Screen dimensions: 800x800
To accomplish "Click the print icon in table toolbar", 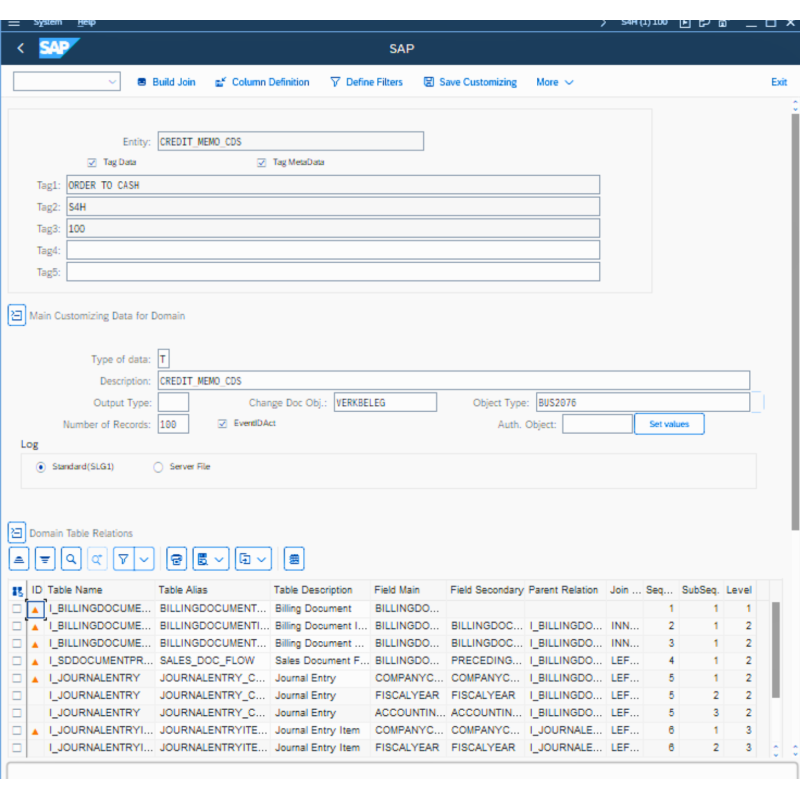I will pyautogui.click(x=176, y=559).
